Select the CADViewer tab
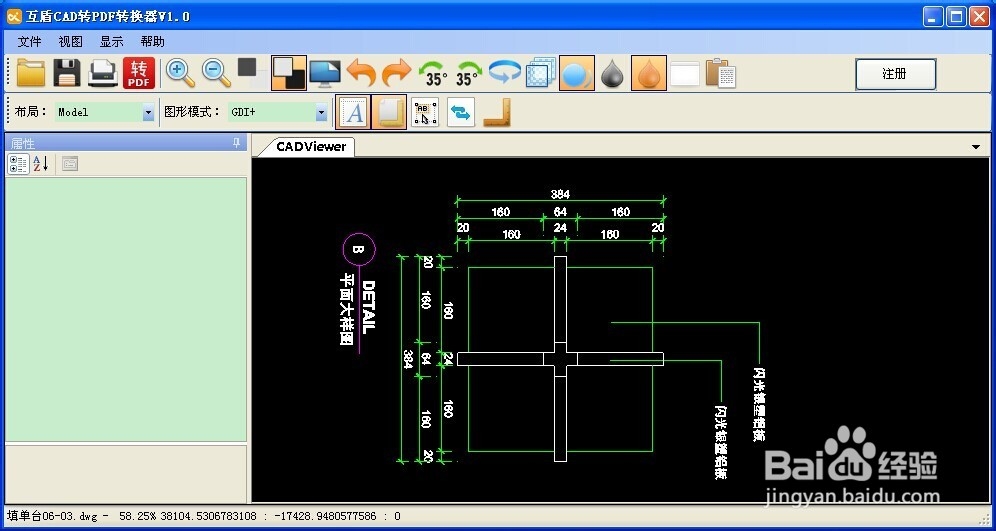Viewport: 996px width, 531px height. pyautogui.click(x=311, y=147)
